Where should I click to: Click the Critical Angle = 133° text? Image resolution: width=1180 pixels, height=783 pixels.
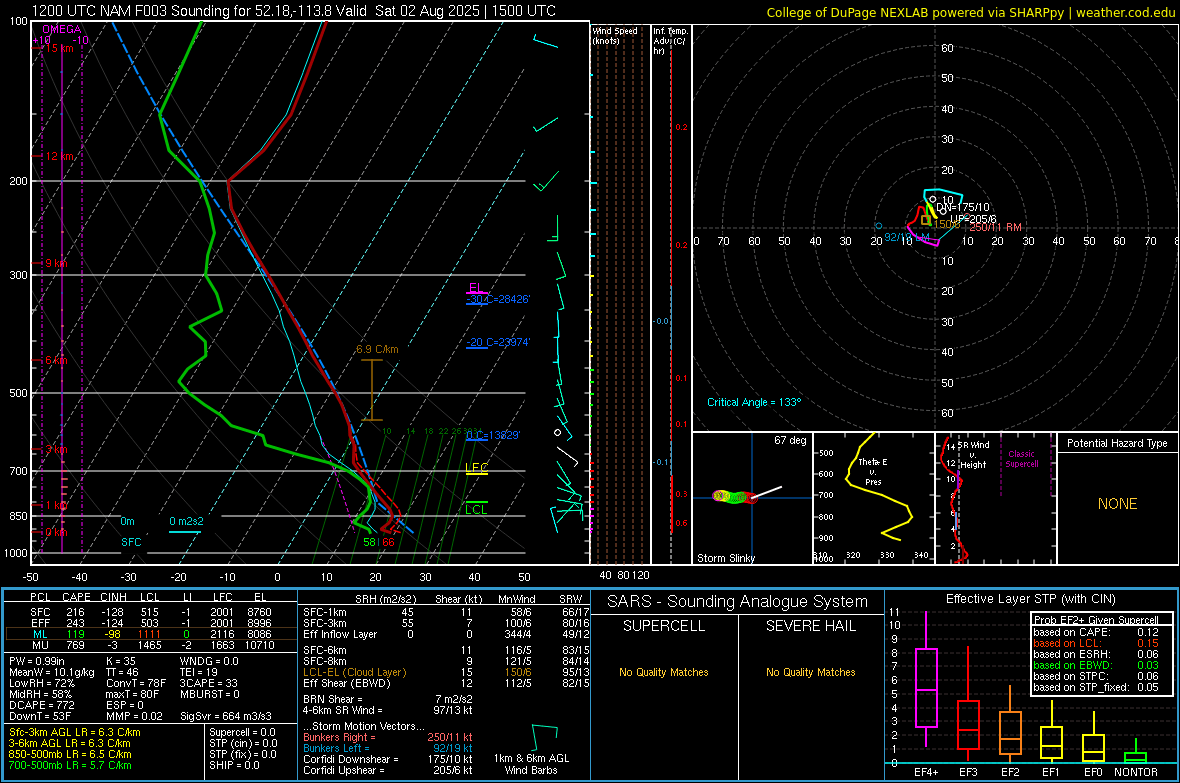754,402
